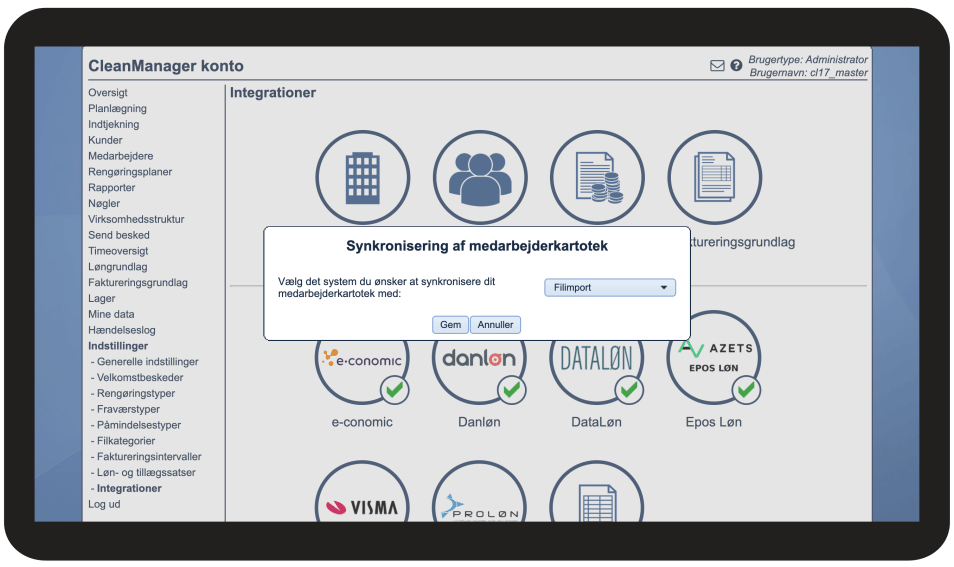The image size is (954, 567).
Task: Select the document with coins payroll icon
Action: pos(597,178)
